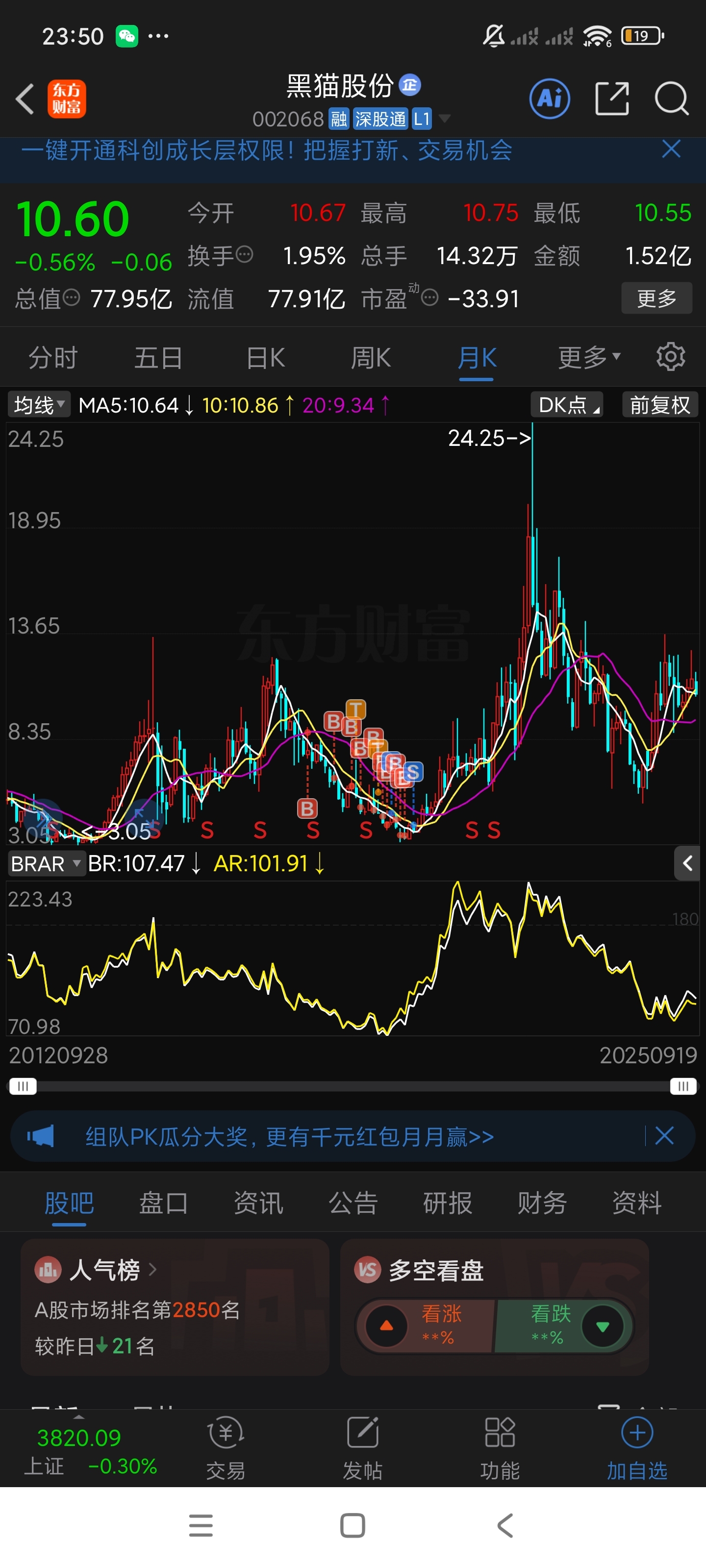Viewport: 706px width, 1568px height.
Task: Open the 发帖 post icon
Action: [362, 1448]
